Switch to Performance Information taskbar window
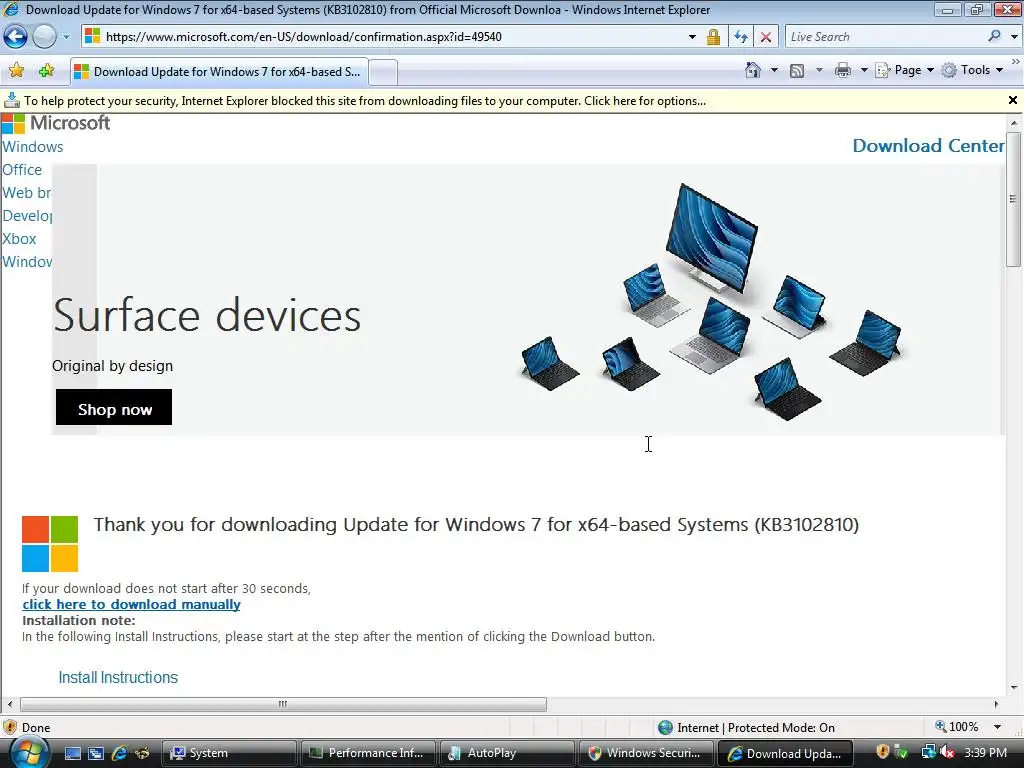The image size is (1024, 768). [368, 753]
